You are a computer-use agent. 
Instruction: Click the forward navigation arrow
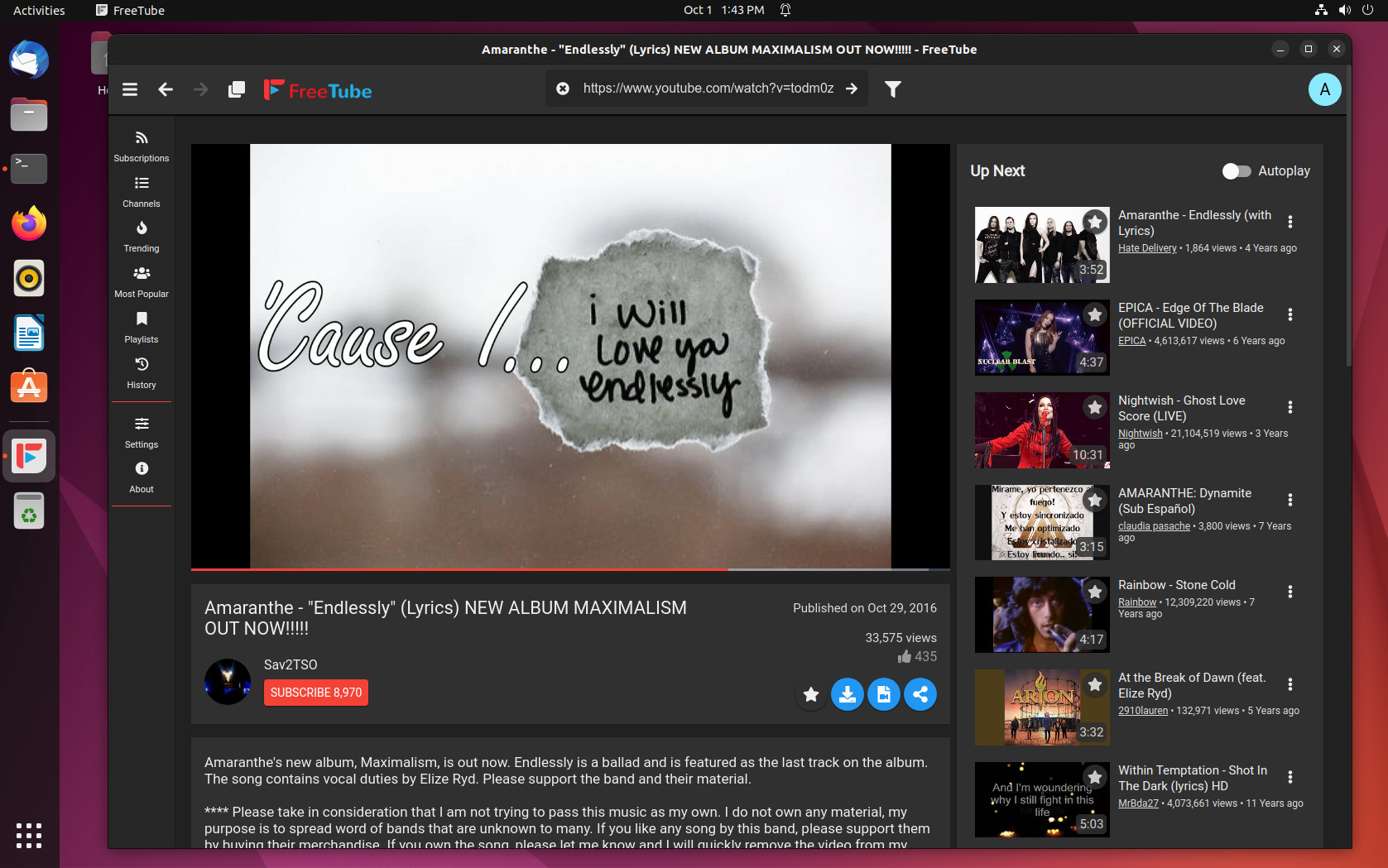[201, 89]
